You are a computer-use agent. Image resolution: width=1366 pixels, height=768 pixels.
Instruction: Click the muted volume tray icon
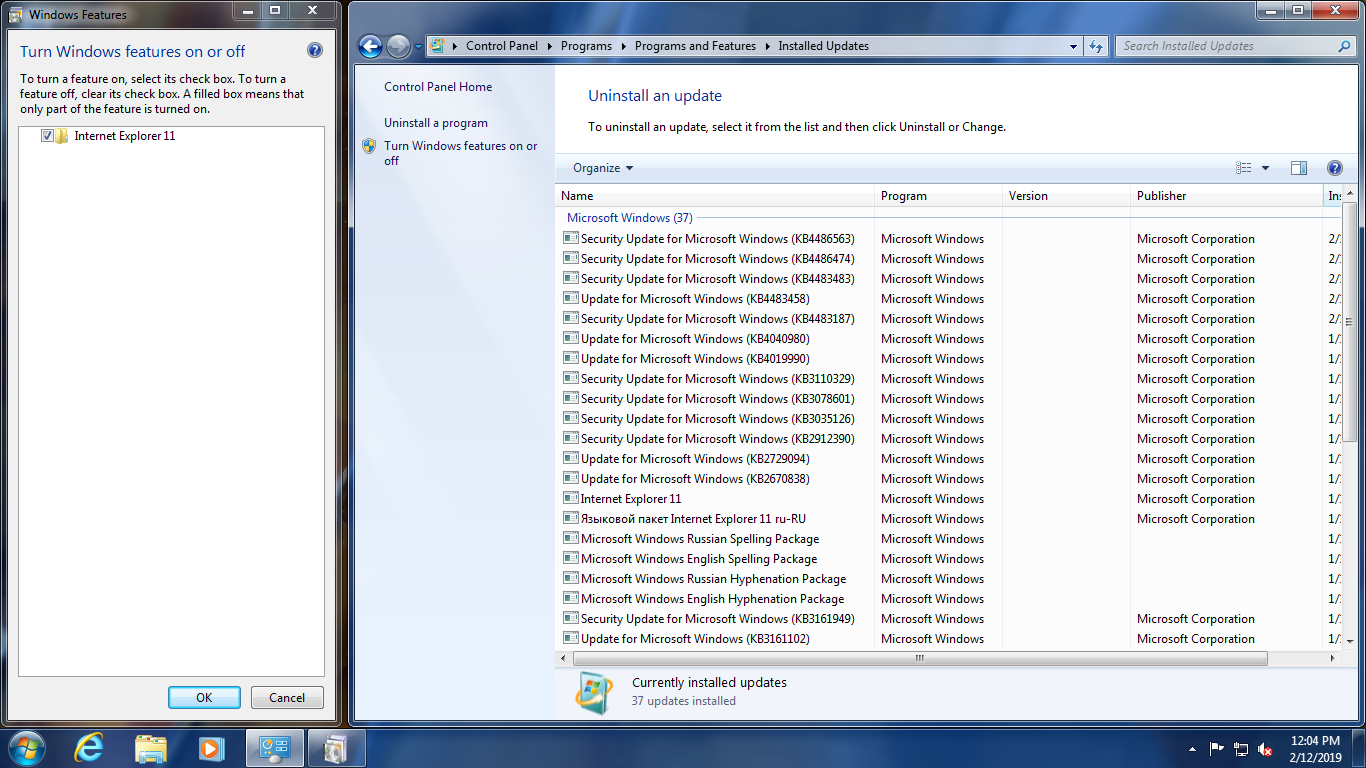point(1265,748)
